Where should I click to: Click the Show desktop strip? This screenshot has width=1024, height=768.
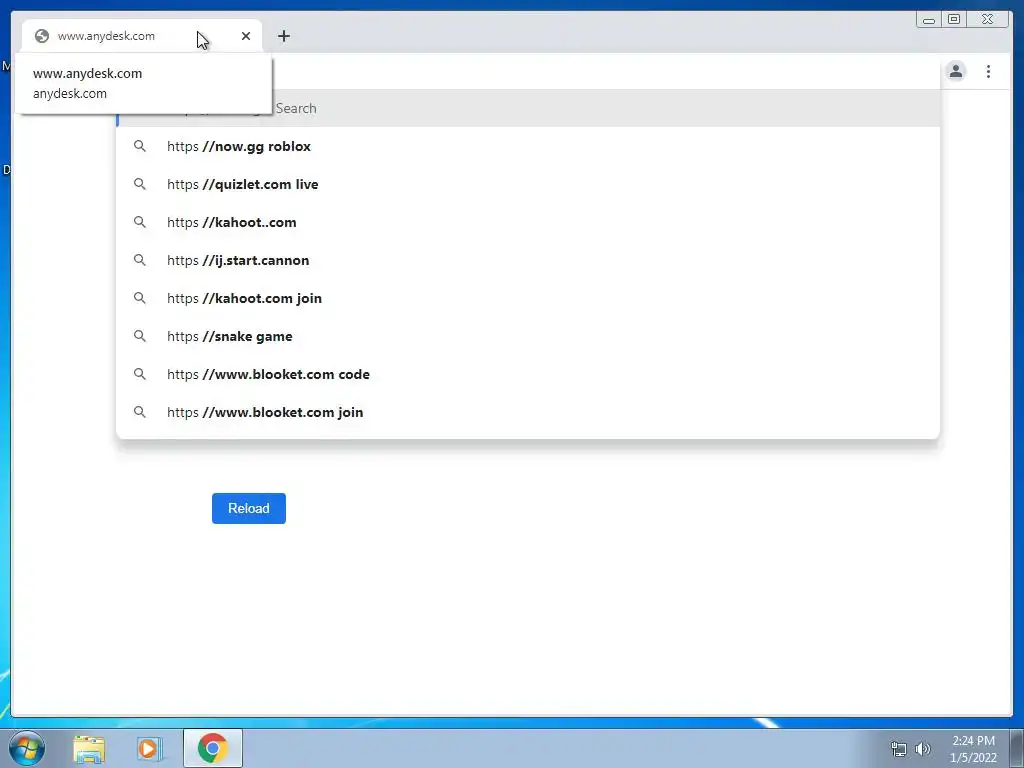point(1017,748)
